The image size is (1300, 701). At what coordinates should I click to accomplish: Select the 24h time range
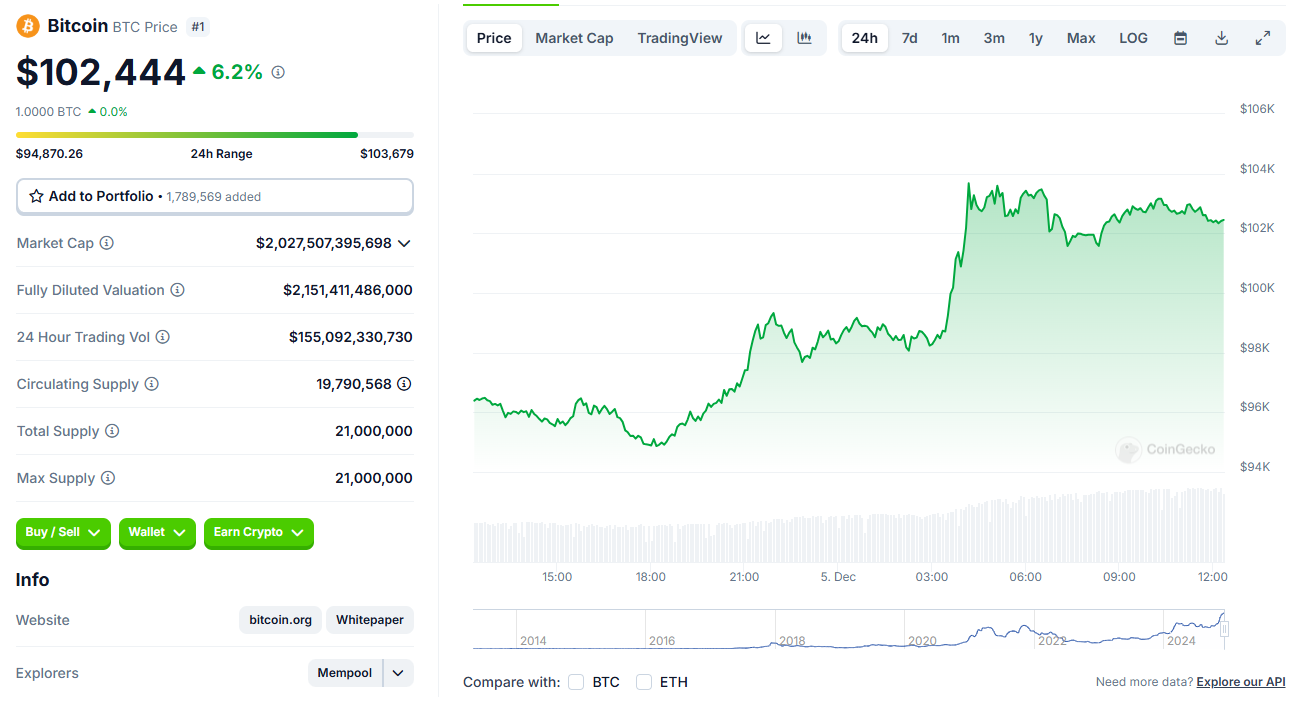click(x=865, y=38)
